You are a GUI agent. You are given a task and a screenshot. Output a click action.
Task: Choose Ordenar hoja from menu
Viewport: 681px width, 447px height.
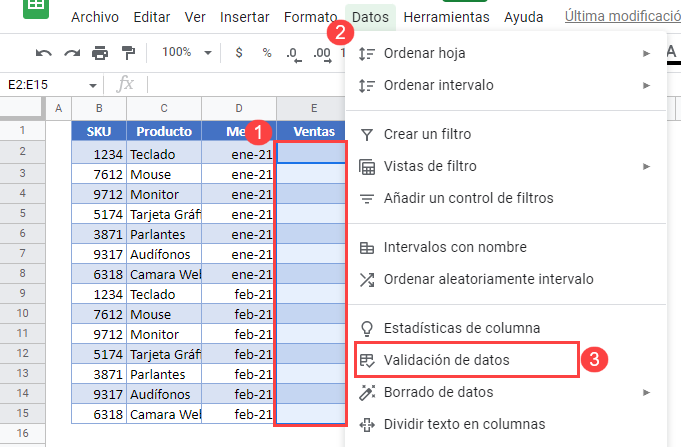[x=506, y=53]
